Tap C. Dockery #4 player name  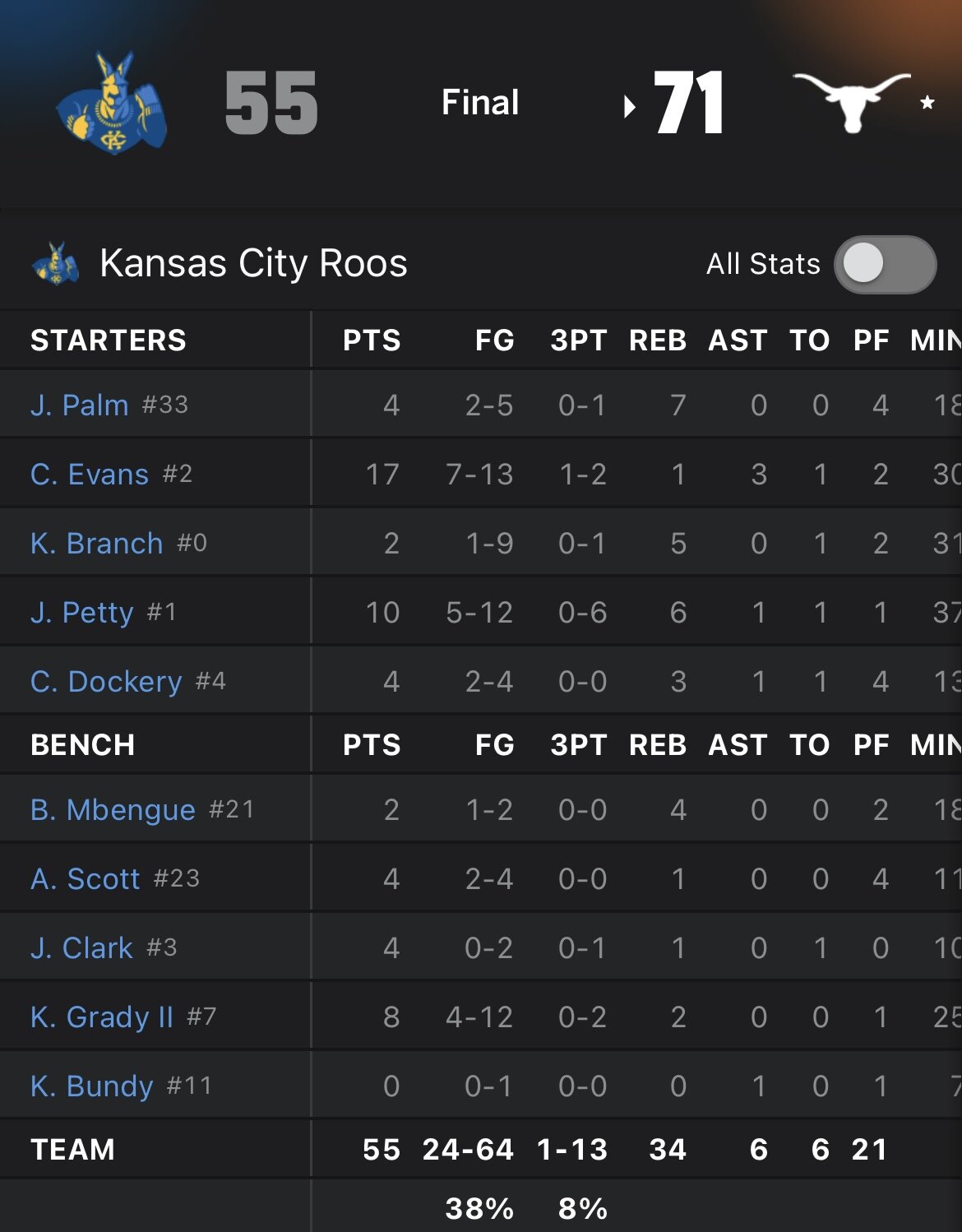(106, 681)
